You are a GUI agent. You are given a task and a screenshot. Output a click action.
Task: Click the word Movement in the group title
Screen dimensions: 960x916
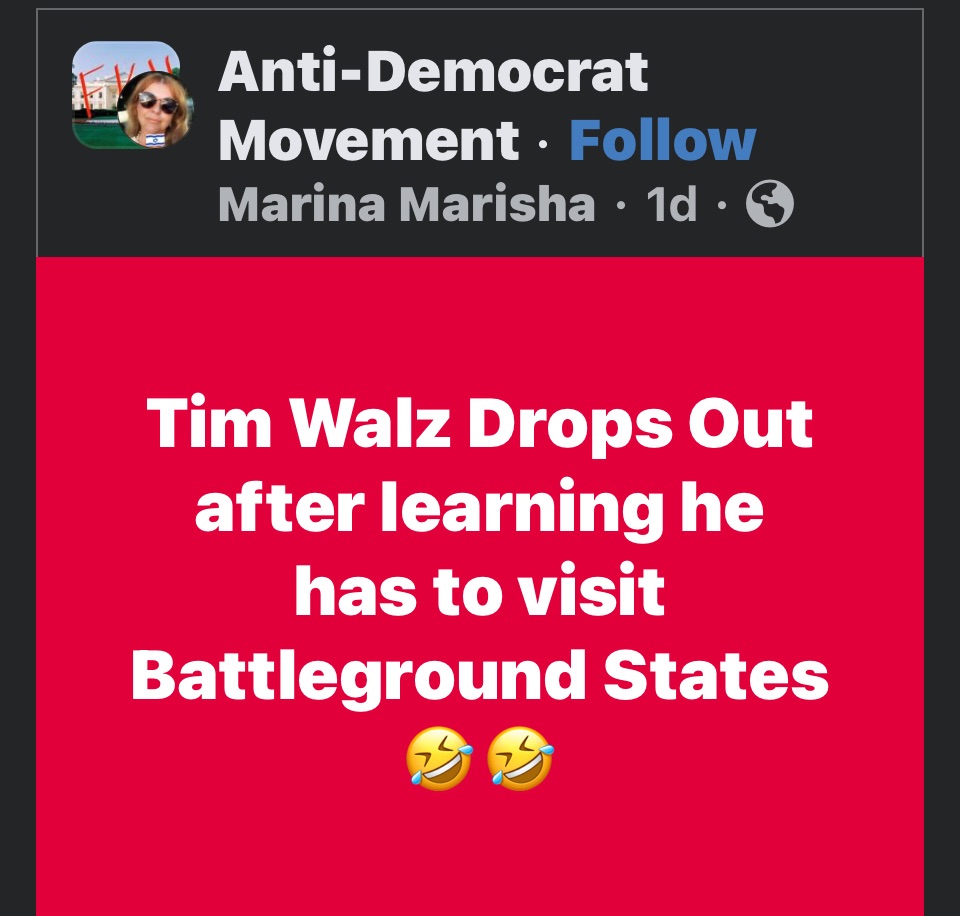click(369, 140)
